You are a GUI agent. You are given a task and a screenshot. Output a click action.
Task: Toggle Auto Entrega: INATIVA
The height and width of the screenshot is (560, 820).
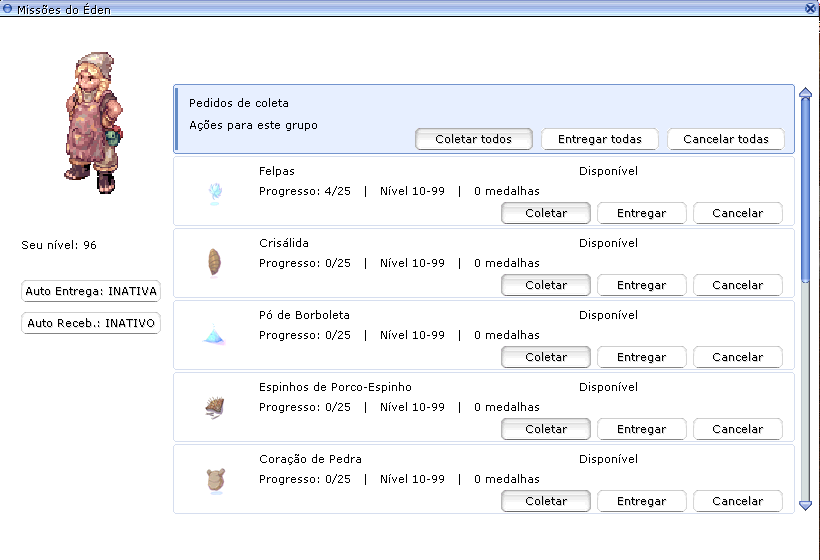[91, 291]
